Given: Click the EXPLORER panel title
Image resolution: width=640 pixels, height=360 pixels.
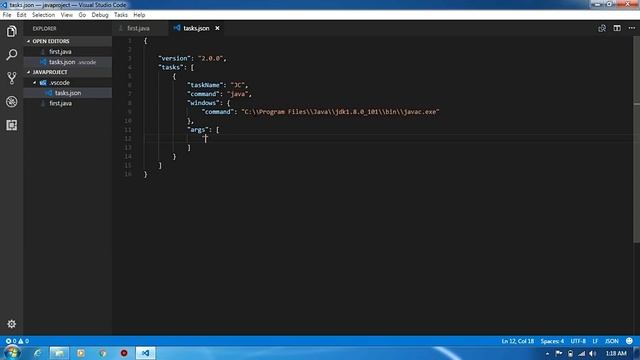Looking at the screenshot, I should (44, 29).
